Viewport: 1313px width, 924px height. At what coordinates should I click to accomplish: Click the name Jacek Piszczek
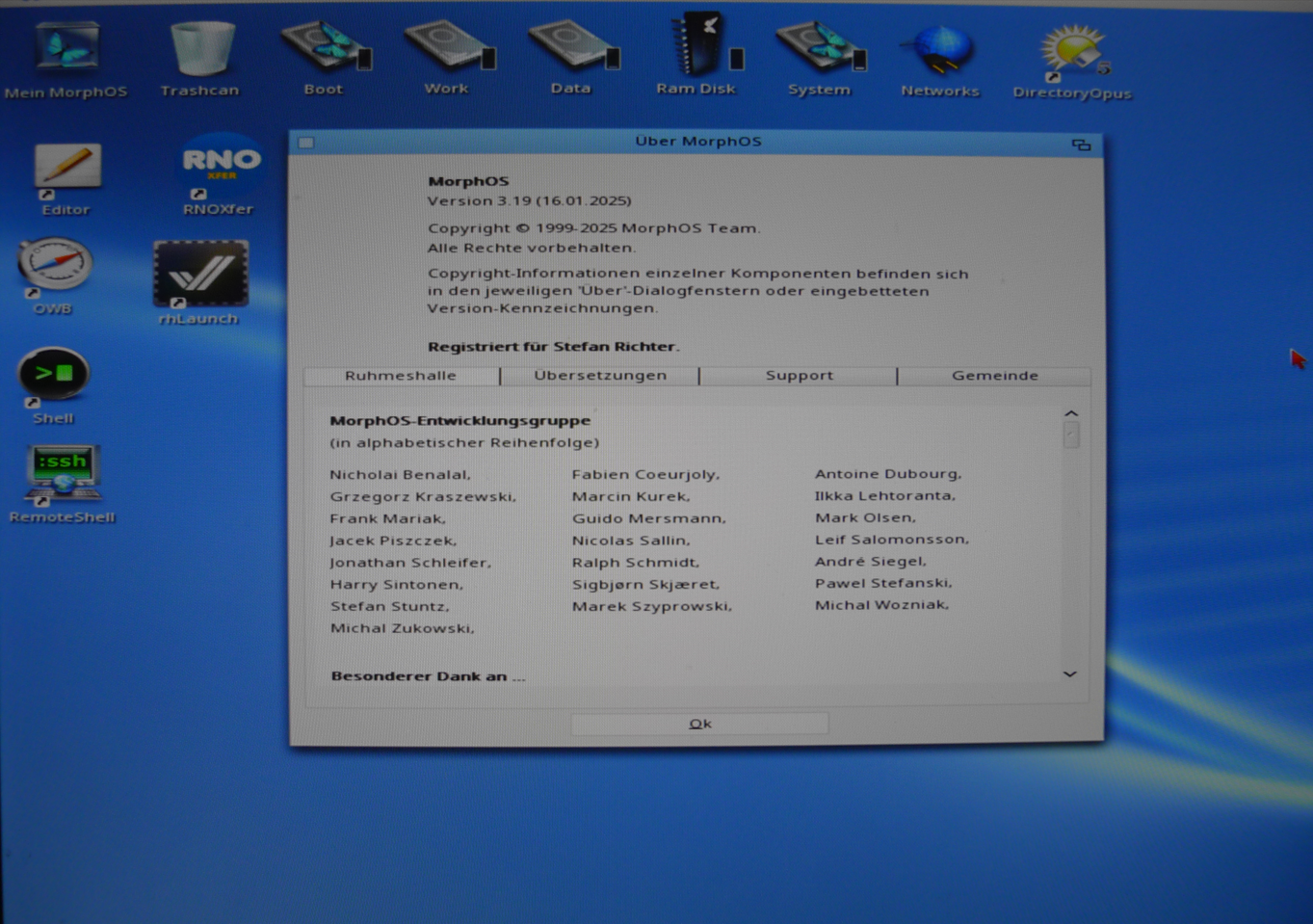pos(393,541)
